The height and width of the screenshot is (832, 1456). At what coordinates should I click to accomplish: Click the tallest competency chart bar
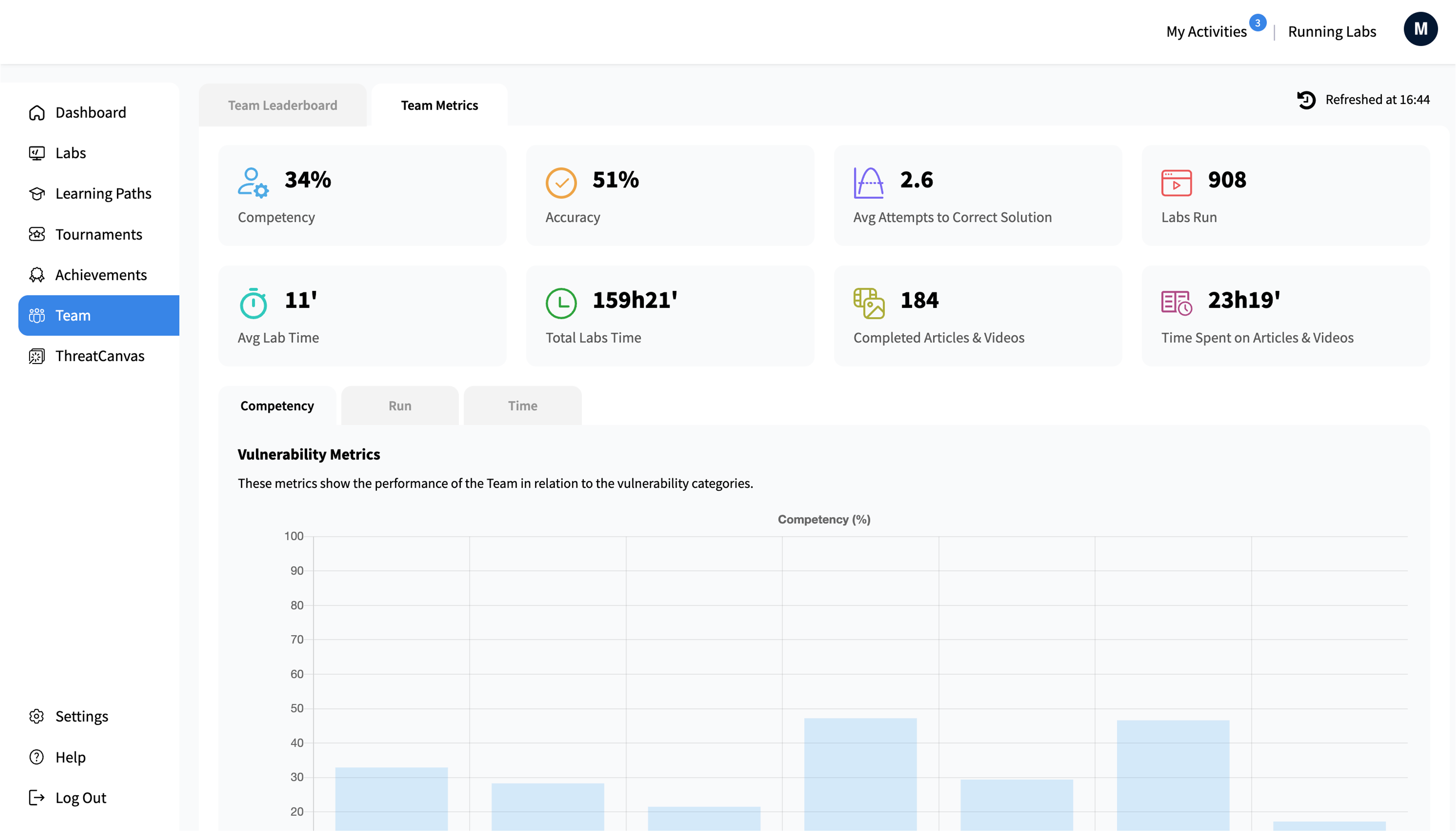(860, 774)
